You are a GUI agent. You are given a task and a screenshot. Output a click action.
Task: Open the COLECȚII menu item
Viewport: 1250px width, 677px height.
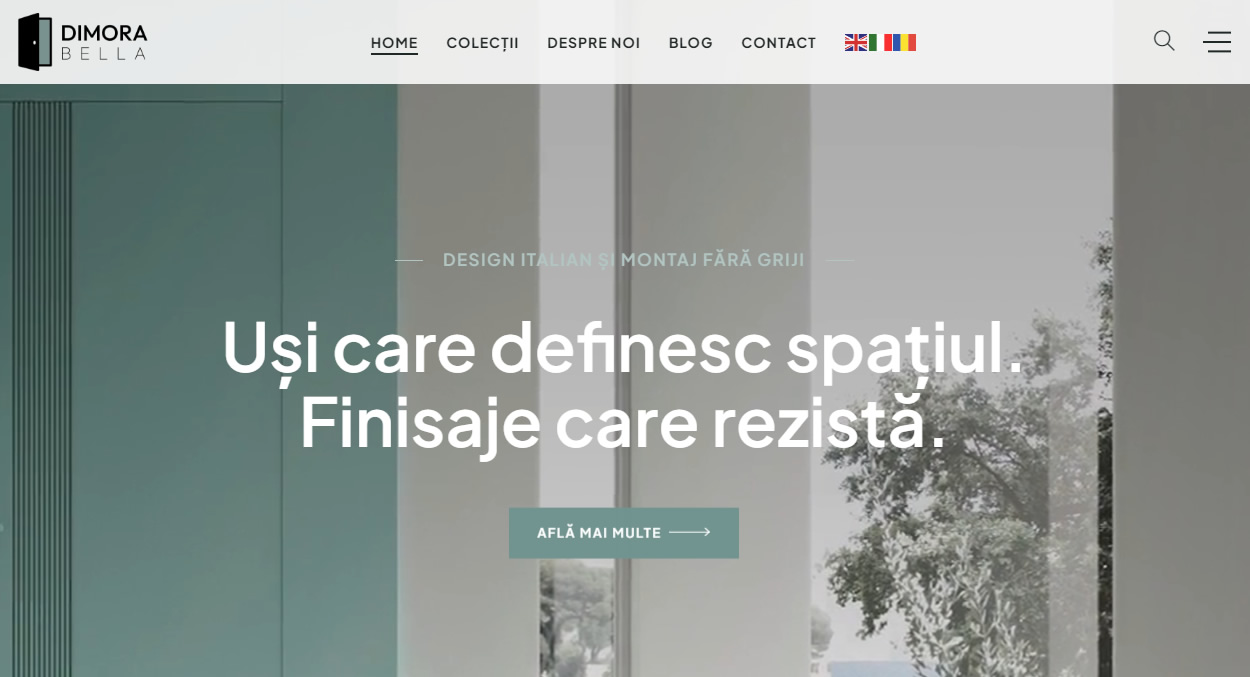pyautogui.click(x=482, y=42)
